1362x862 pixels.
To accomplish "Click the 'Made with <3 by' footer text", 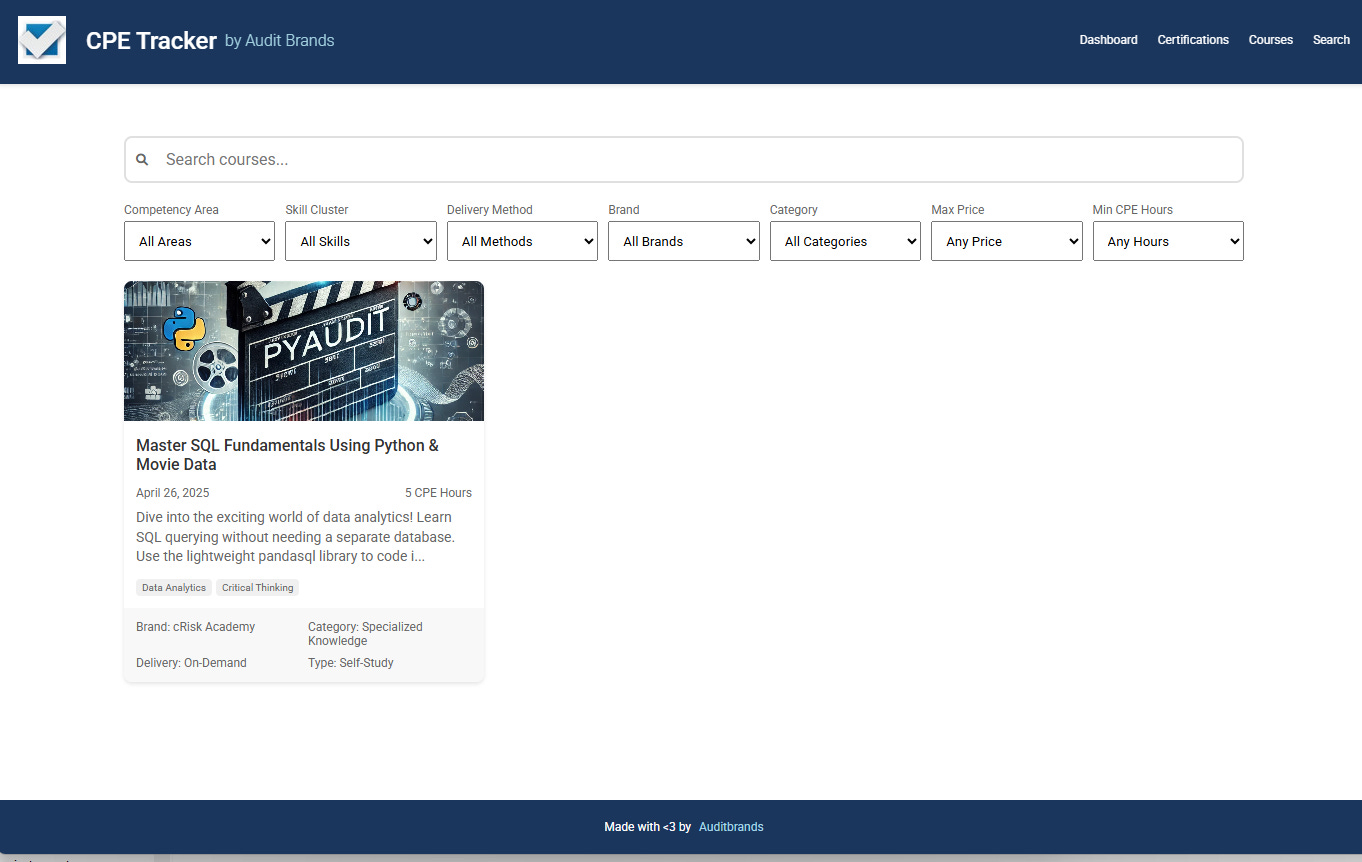I will (648, 827).
